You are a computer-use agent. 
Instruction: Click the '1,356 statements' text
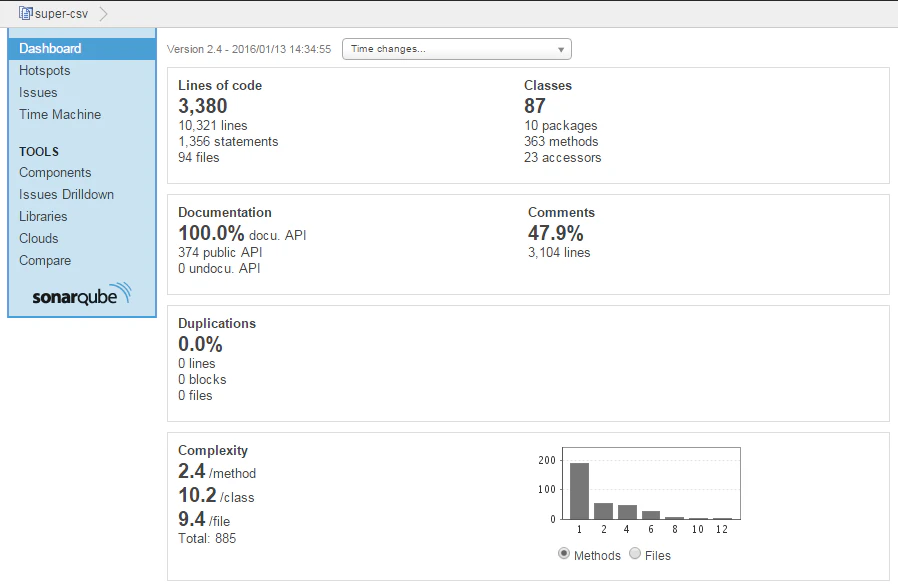pyautogui.click(x=228, y=142)
